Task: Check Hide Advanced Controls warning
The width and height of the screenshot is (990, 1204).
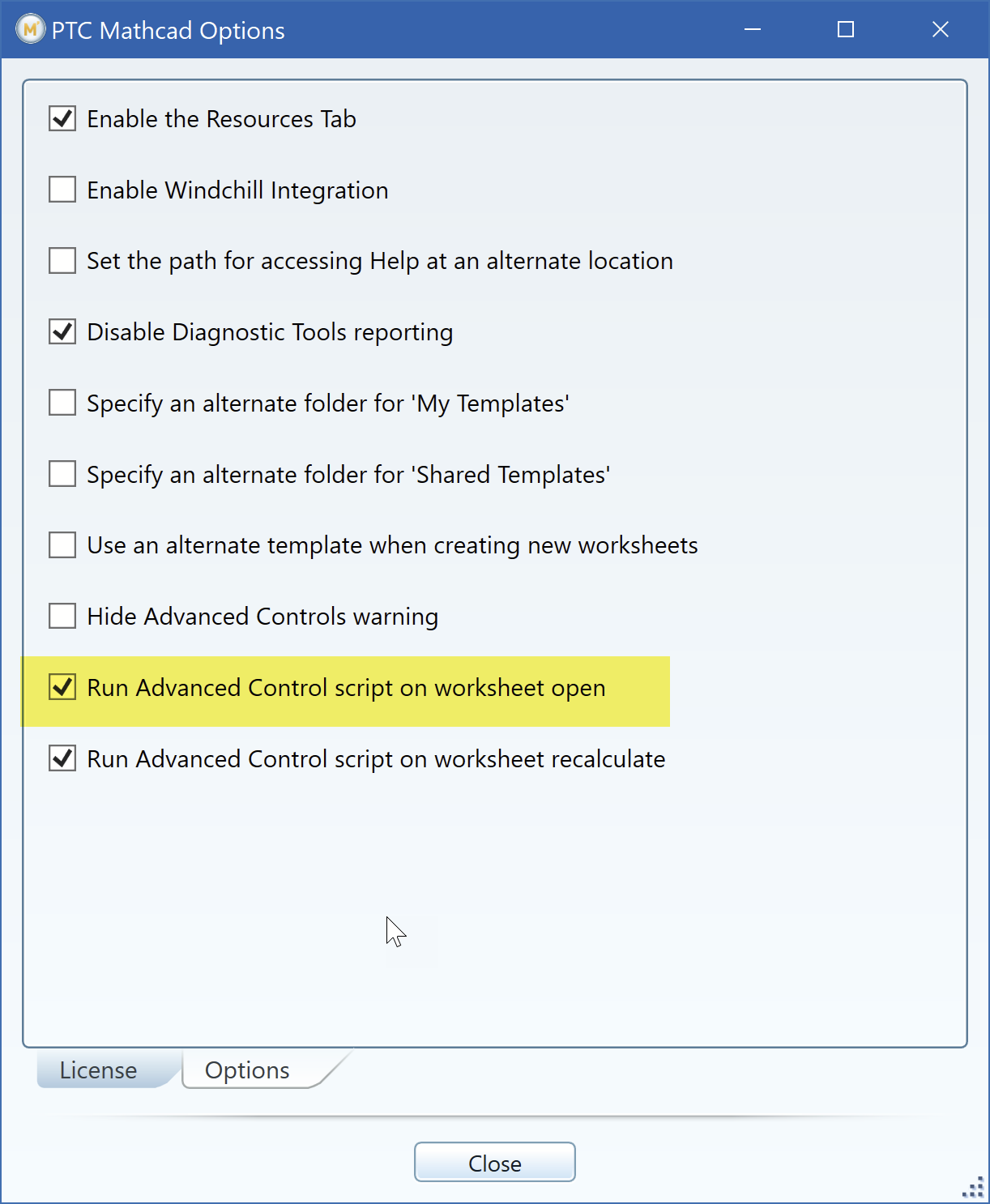Action: 62,616
